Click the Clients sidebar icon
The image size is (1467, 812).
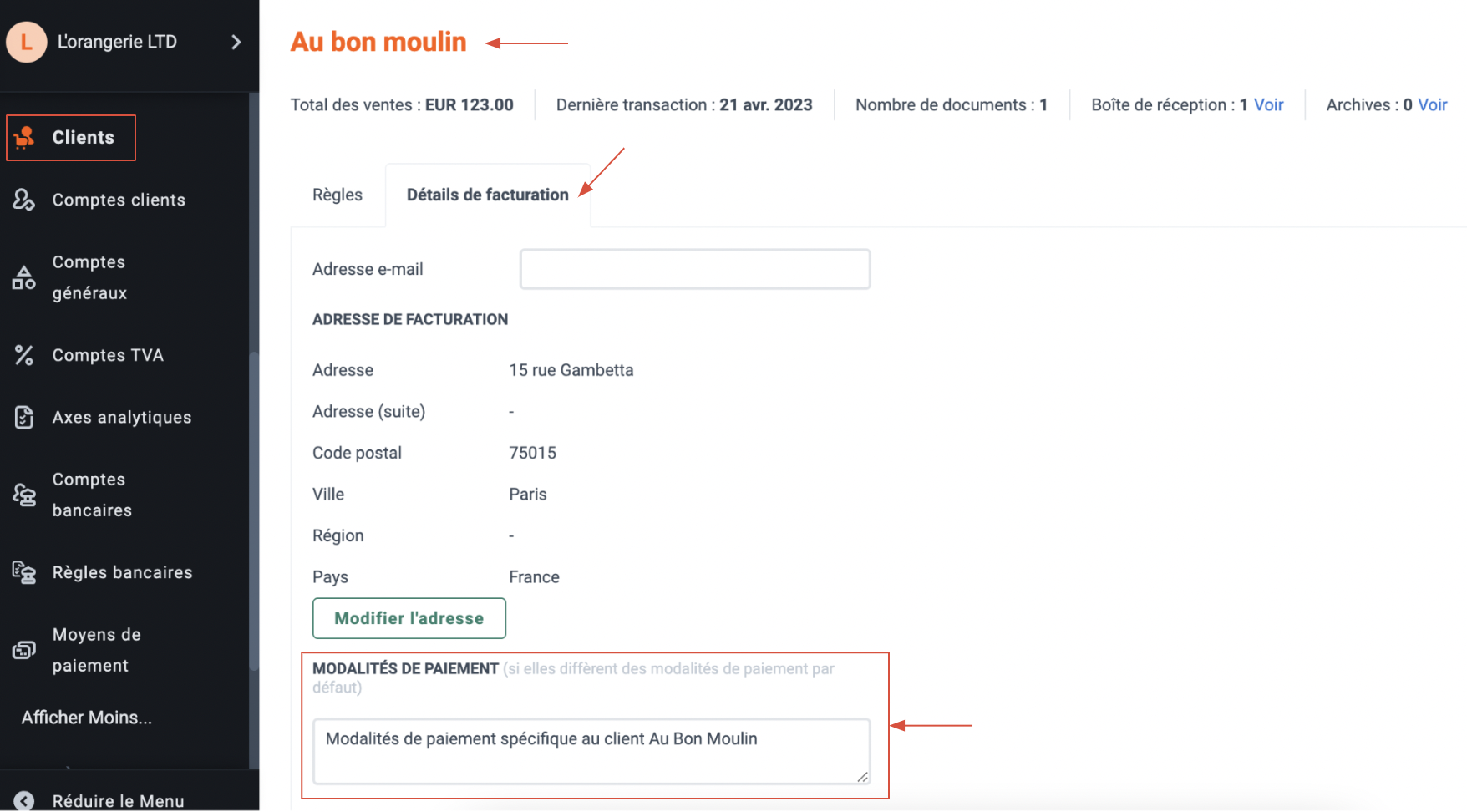tap(24, 137)
